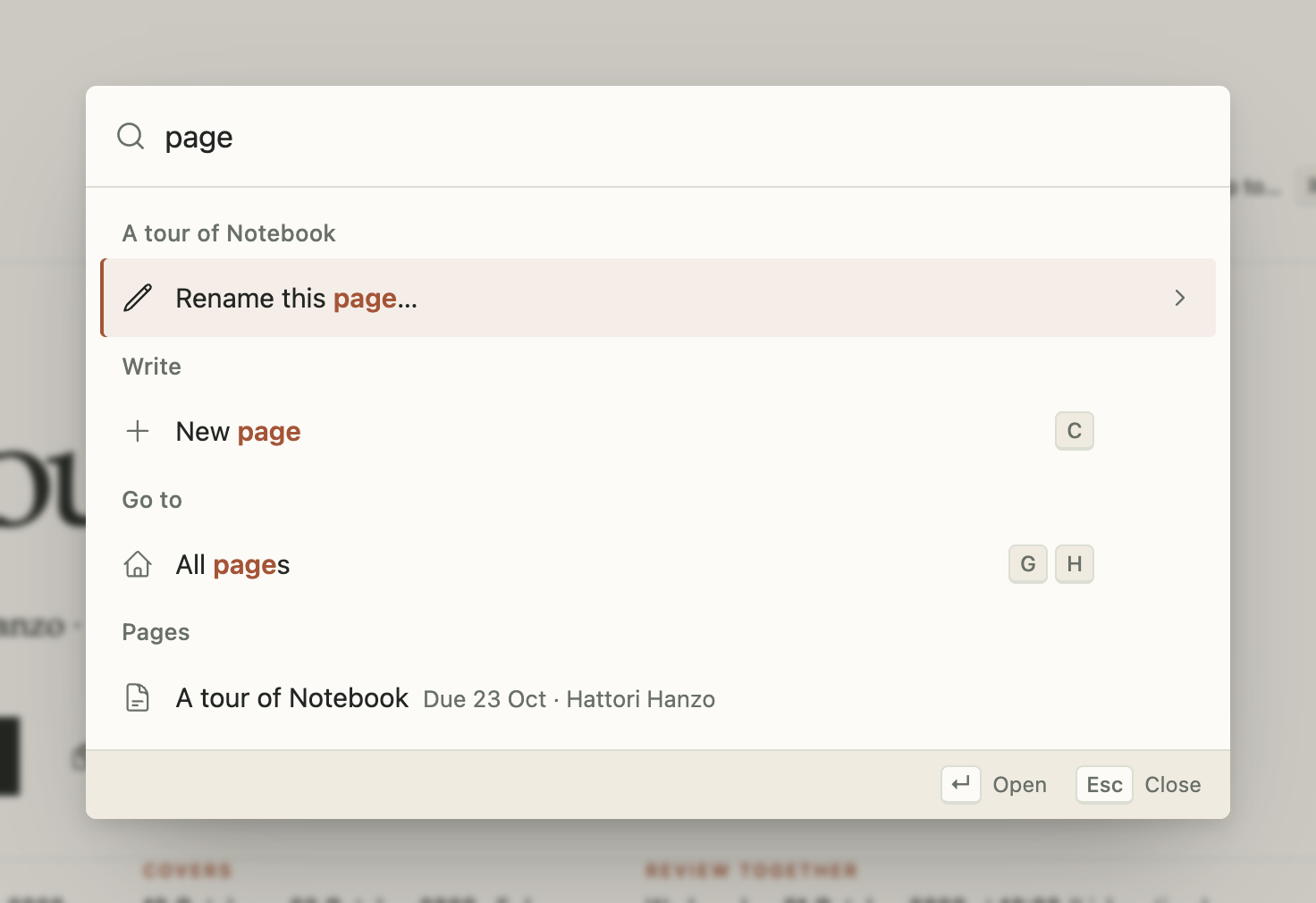Viewport: 1316px width, 903px height.
Task: Click the 'Go to' section header
Action: (x=152, y=500)
